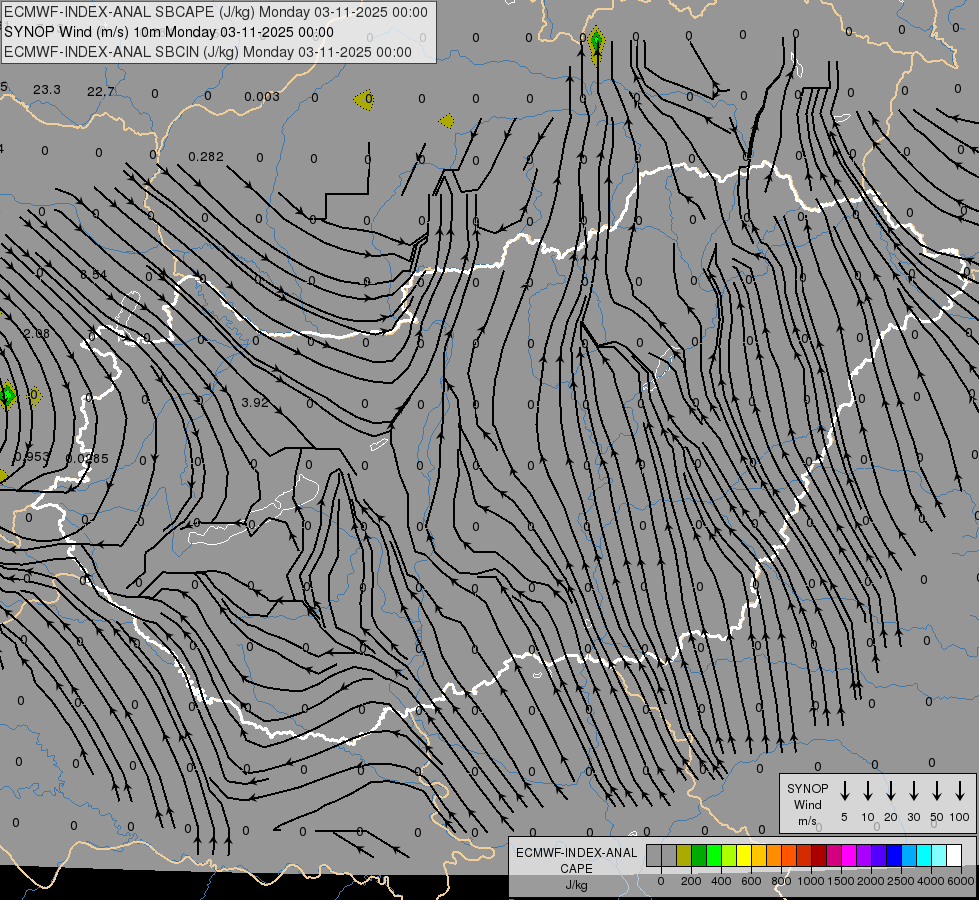Click the wind legend arrow above 50

click(x=937, y=791)
